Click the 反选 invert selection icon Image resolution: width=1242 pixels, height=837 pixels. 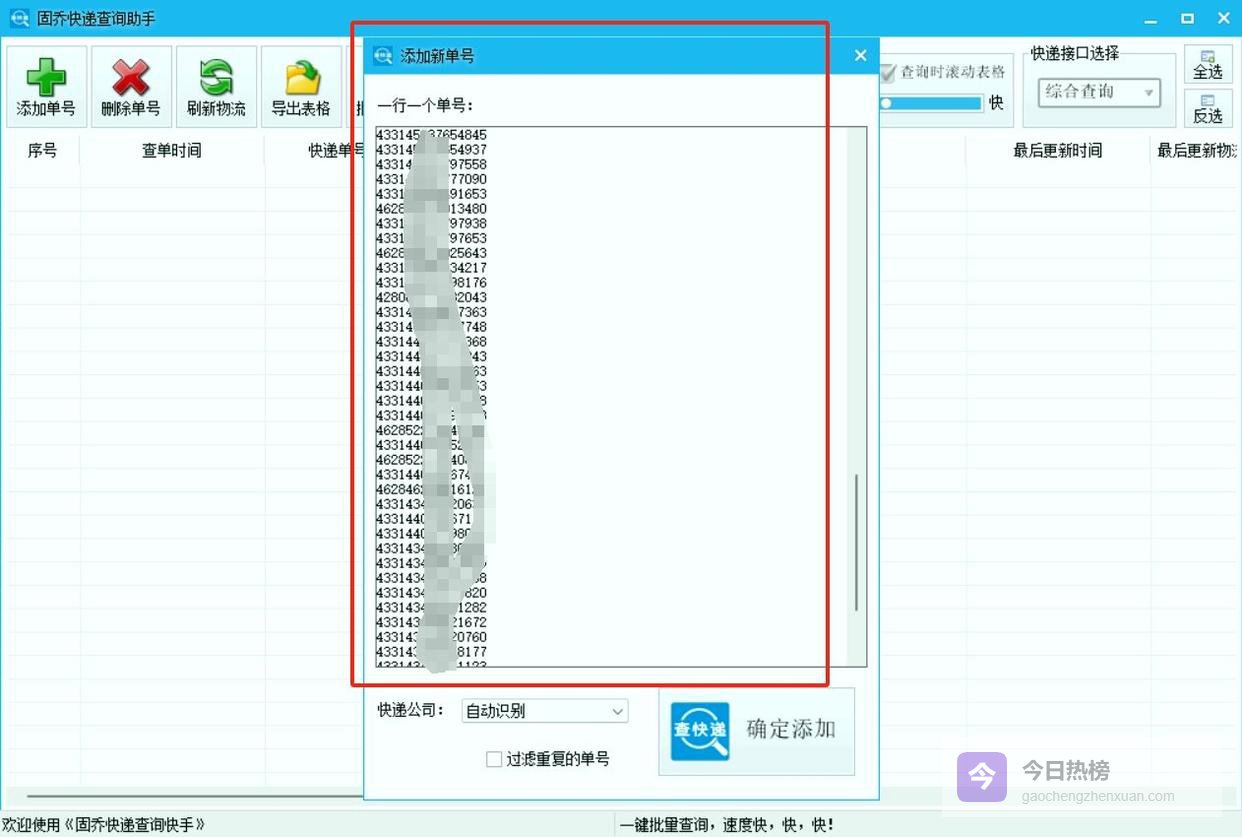click(x=1207, y=108)
